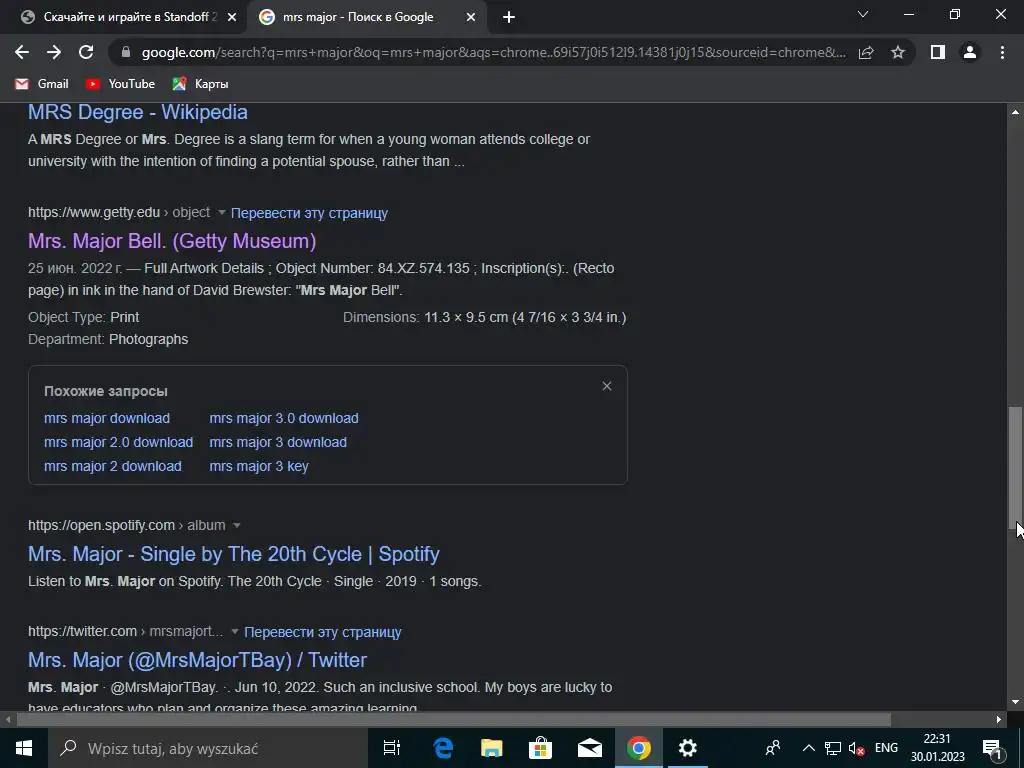Image resolution: width=1024 pixels, height=768 pixels.
Task: Open YouTube bookmark
Action: (120, 84)
